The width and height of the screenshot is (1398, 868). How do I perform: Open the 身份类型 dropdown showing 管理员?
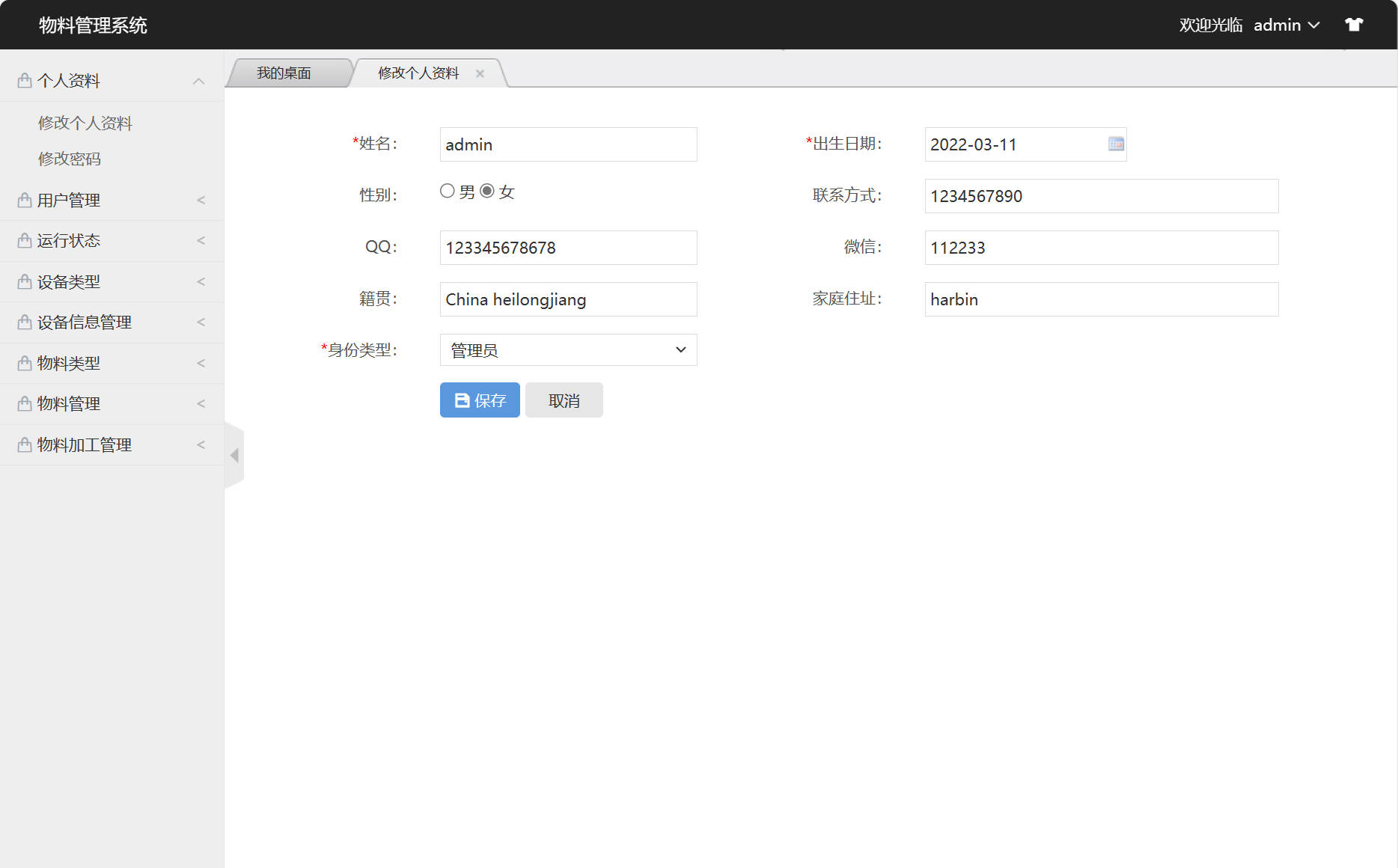[x=568, y=350]
